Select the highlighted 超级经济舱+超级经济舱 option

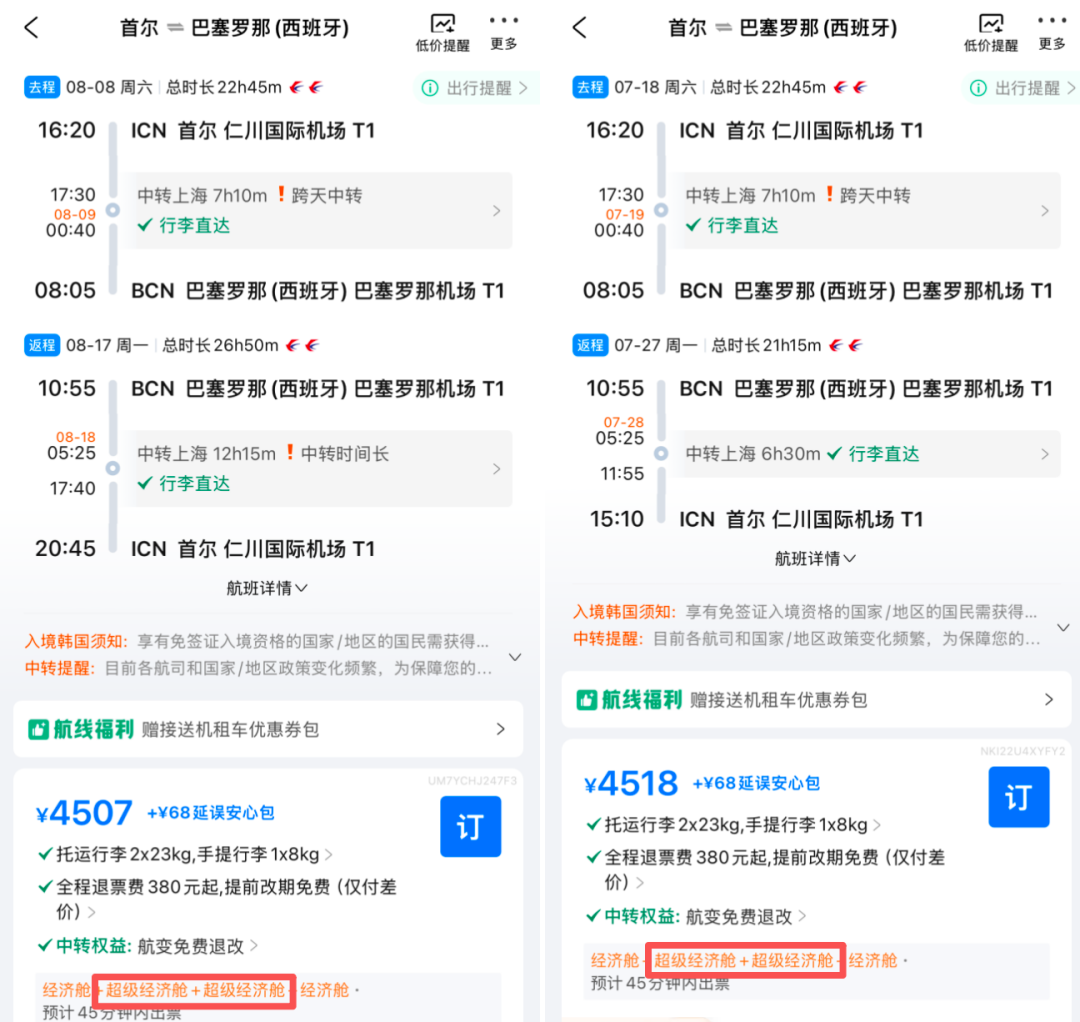(192, 990)
